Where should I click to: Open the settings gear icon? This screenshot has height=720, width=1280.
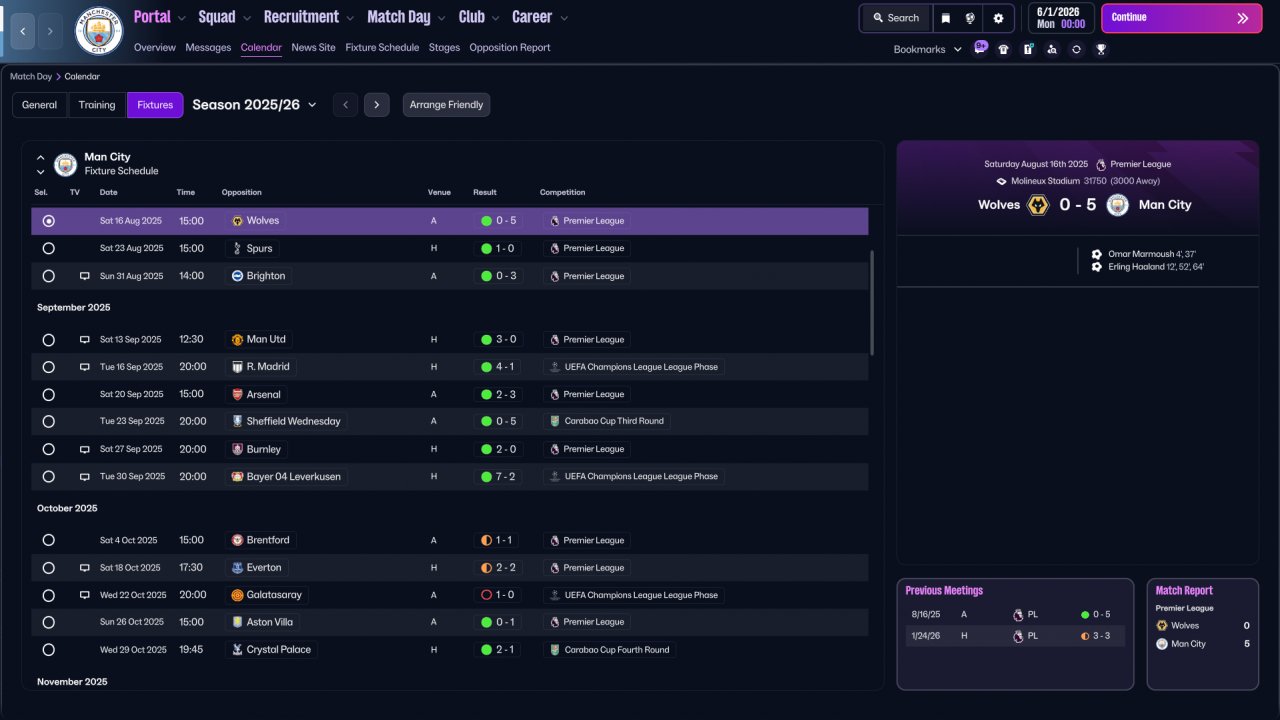click(x=998, y=18)
